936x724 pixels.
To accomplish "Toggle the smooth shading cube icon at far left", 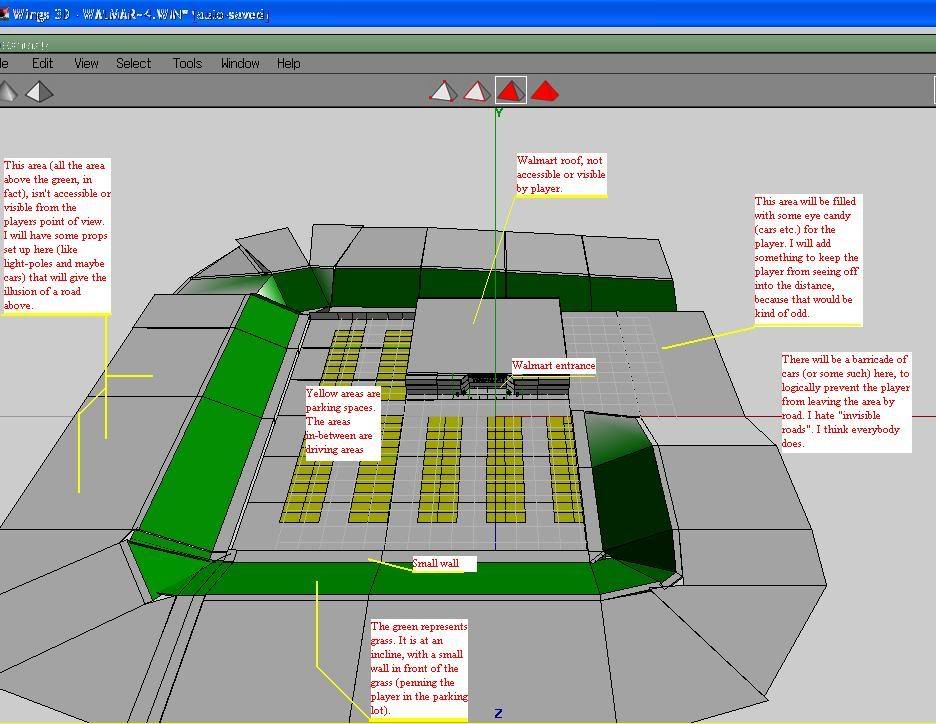I will (7, 92).
